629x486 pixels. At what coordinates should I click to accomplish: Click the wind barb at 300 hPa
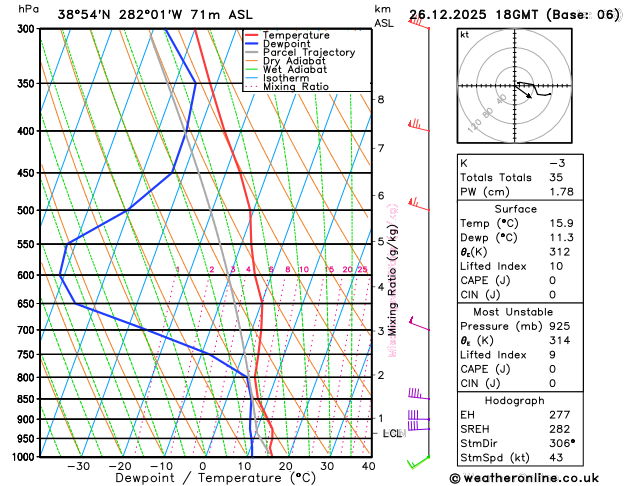(x=419, y=23)
